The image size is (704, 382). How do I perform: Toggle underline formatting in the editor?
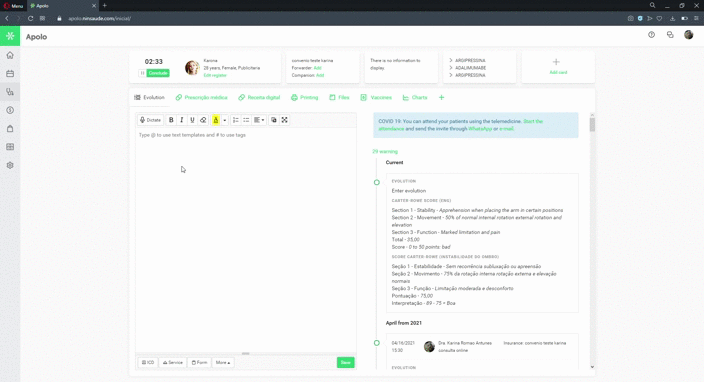click(192, 120)
